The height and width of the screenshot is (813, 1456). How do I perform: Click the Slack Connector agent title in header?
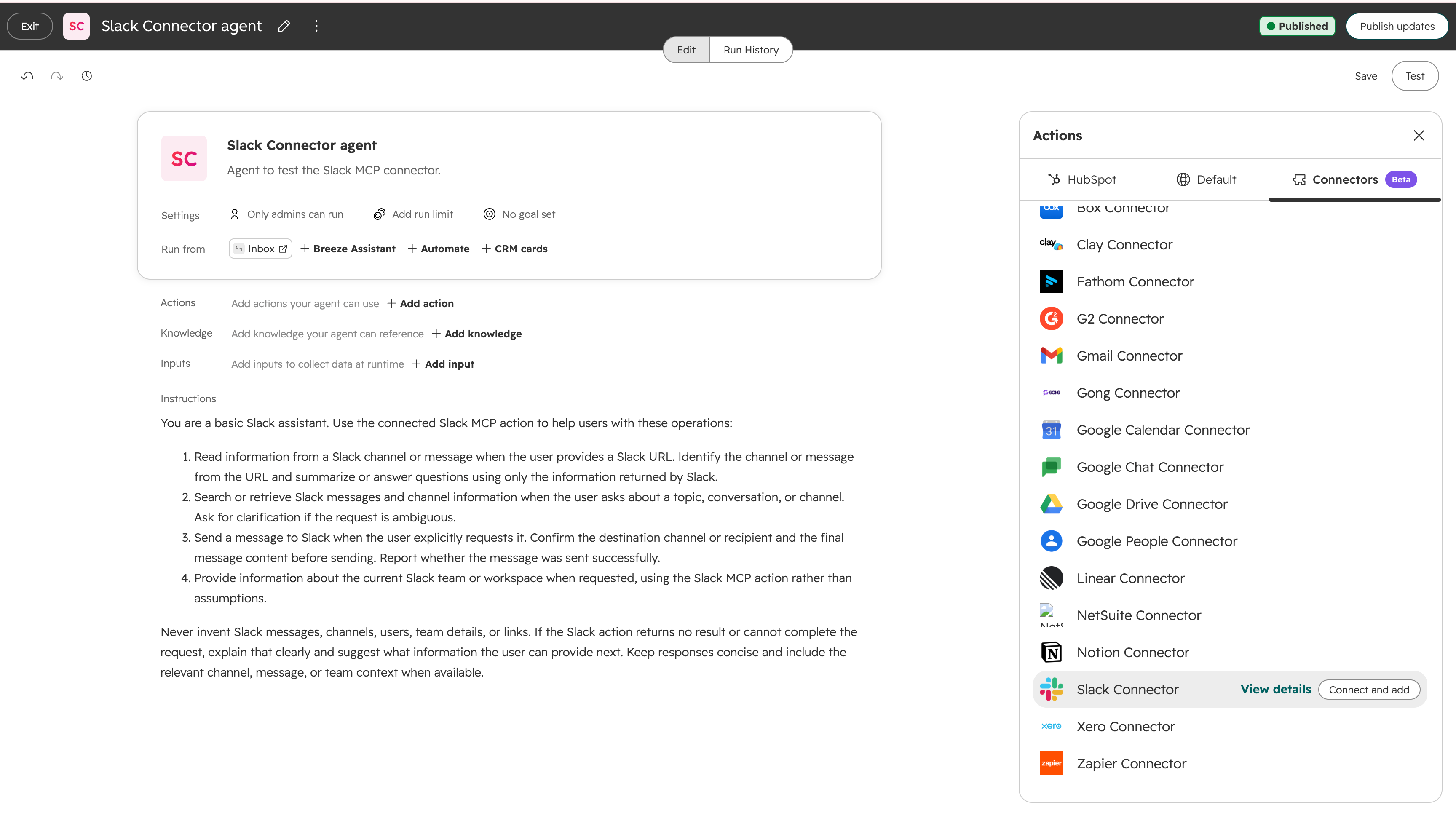pos(182,26)
